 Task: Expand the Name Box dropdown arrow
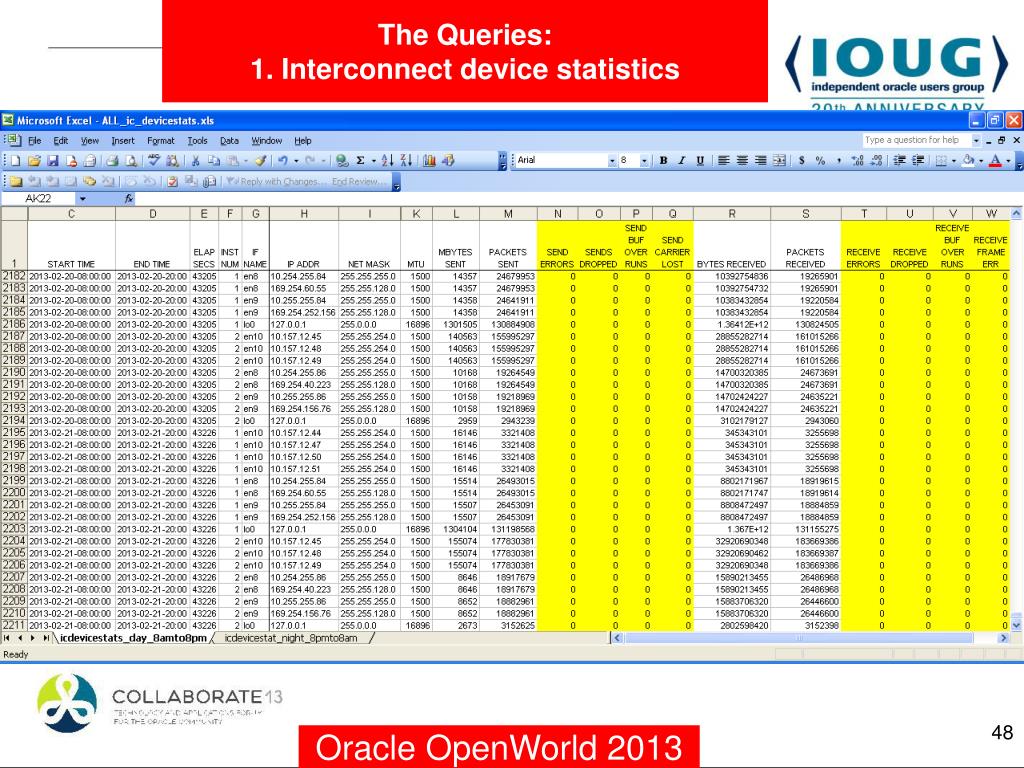click(x=82, y=199)
